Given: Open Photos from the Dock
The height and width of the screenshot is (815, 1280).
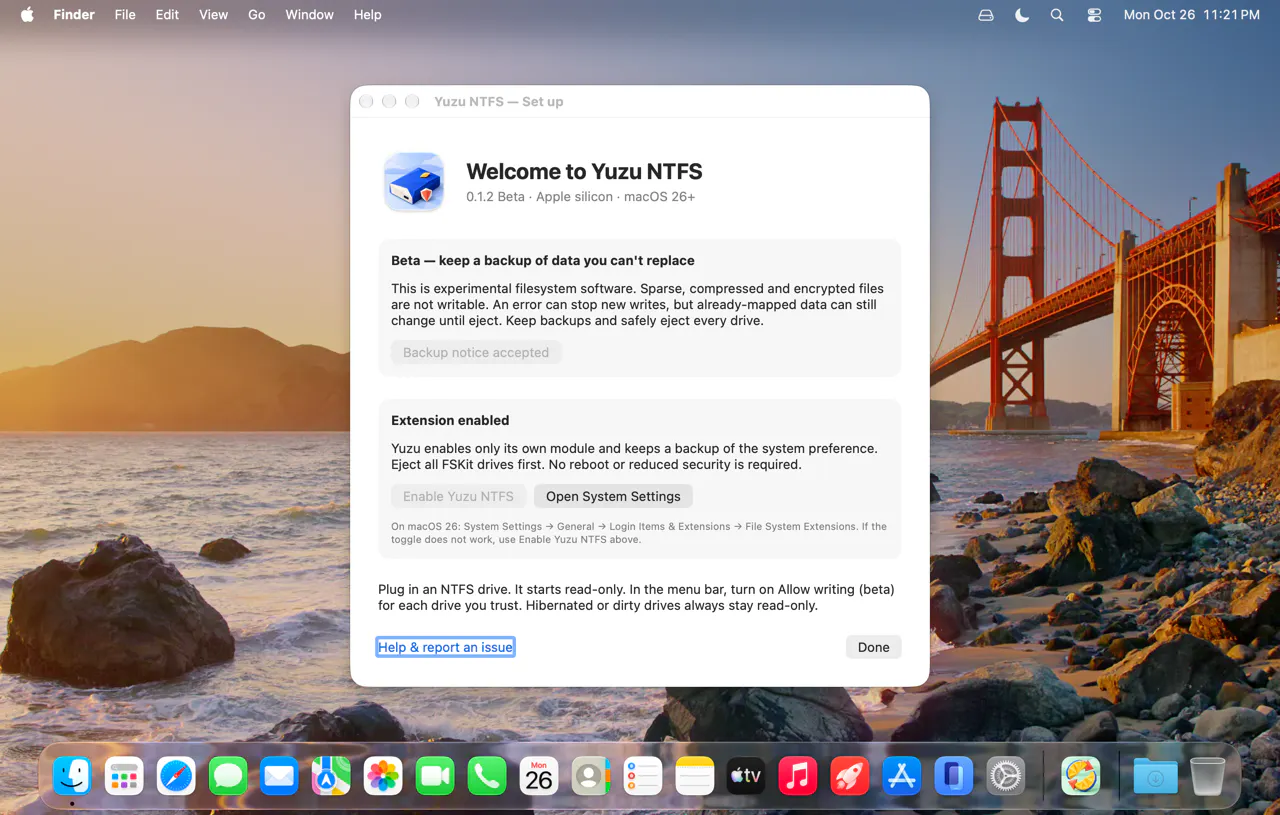Looking at the screenshot, I should [383, 776].
